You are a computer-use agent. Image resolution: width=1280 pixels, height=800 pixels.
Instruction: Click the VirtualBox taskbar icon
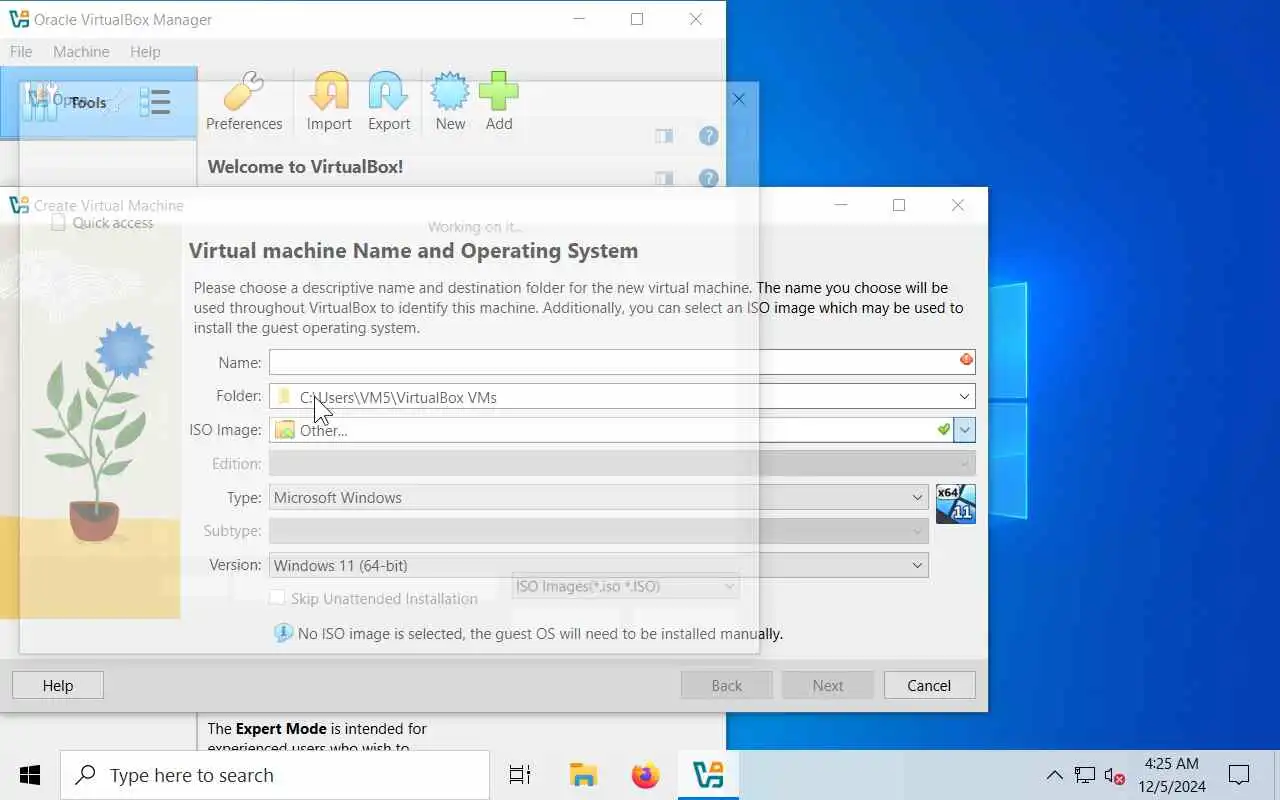pos(708,775)
